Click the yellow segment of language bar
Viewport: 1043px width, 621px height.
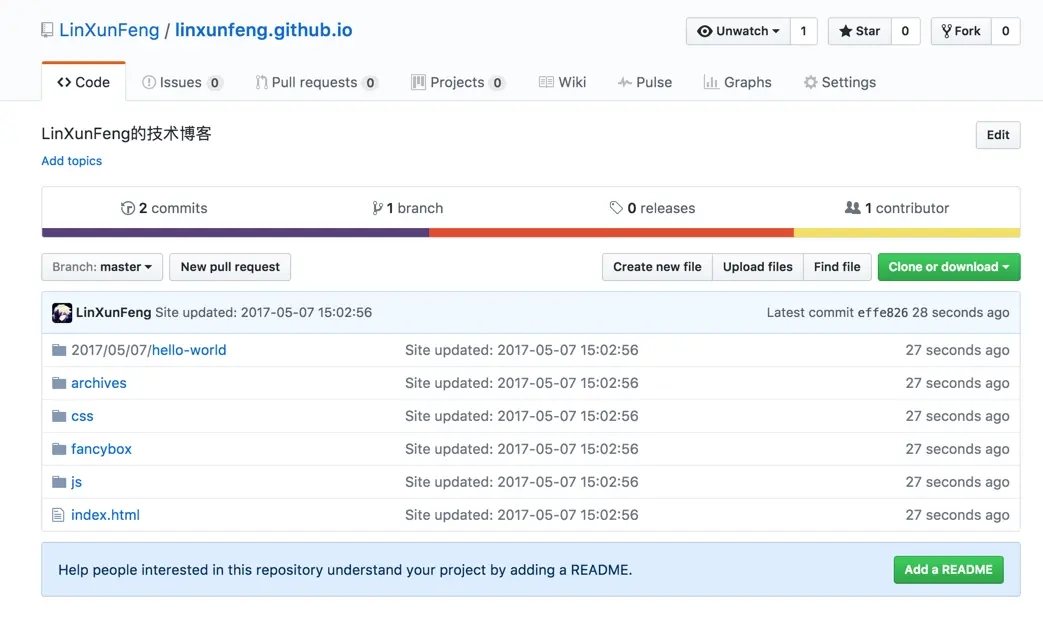(x=907, y=233)
